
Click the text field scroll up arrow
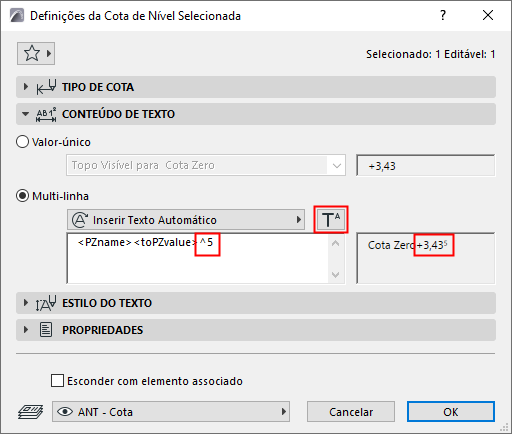click(x=336, y=244)
